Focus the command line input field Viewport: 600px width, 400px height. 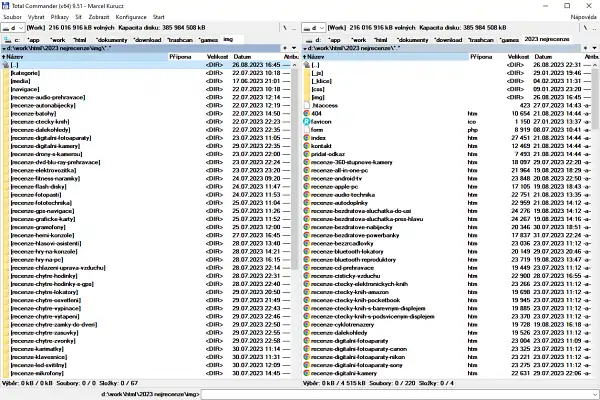[x=396, y=394]
